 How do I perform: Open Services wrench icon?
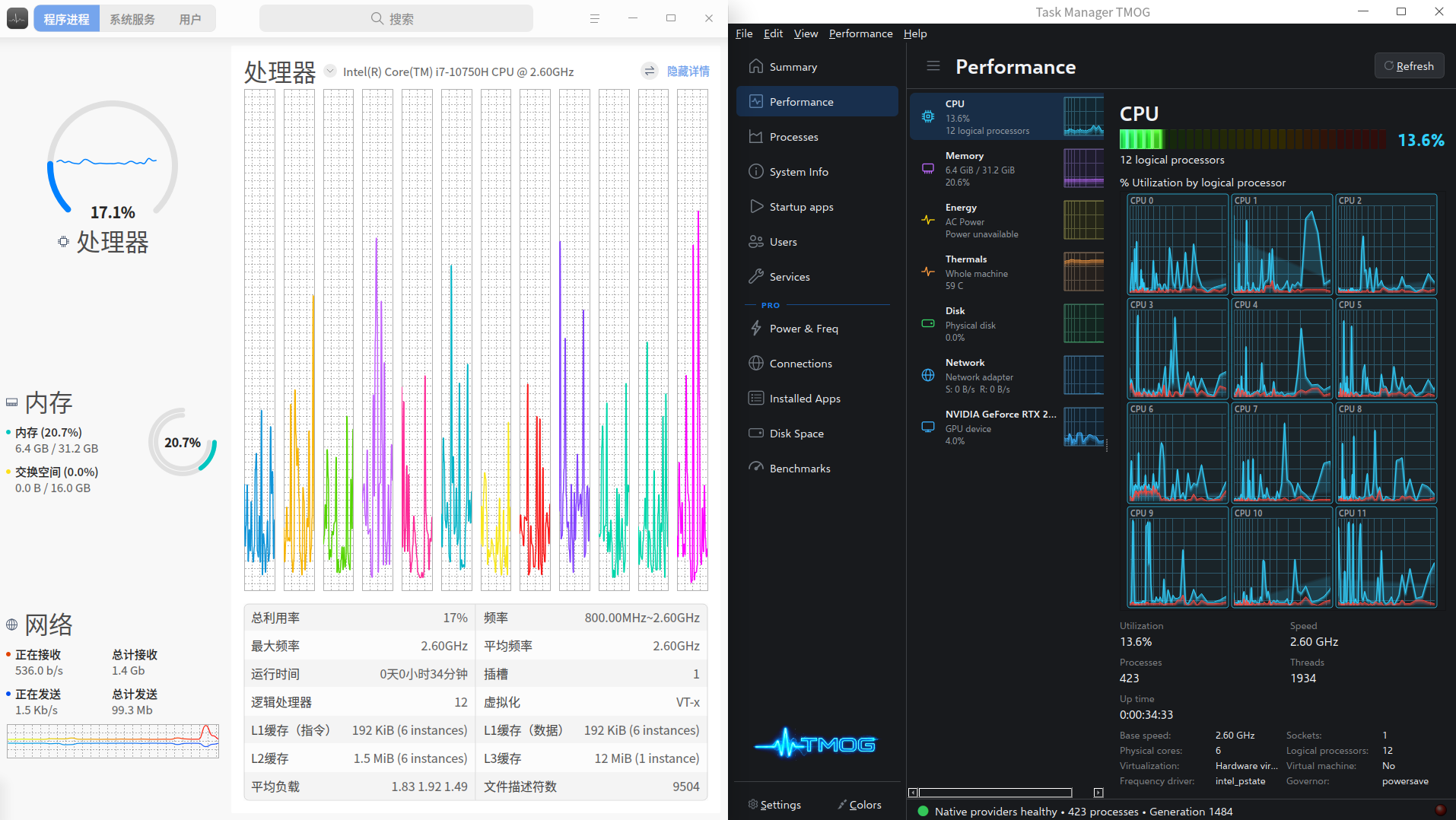[755, 276]
